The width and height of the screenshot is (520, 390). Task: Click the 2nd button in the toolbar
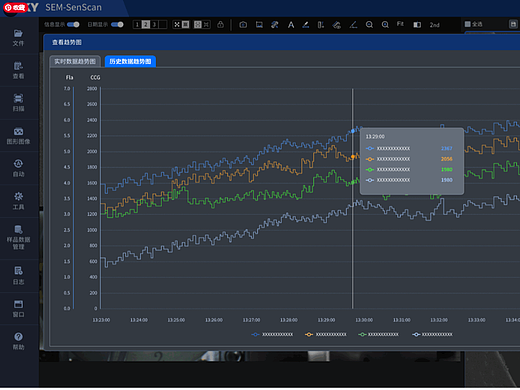coord(435,25)
